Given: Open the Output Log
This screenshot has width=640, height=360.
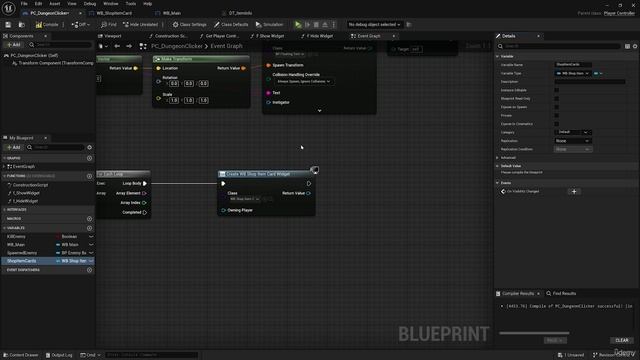Looking at the screenshot, I should (59, 355).
